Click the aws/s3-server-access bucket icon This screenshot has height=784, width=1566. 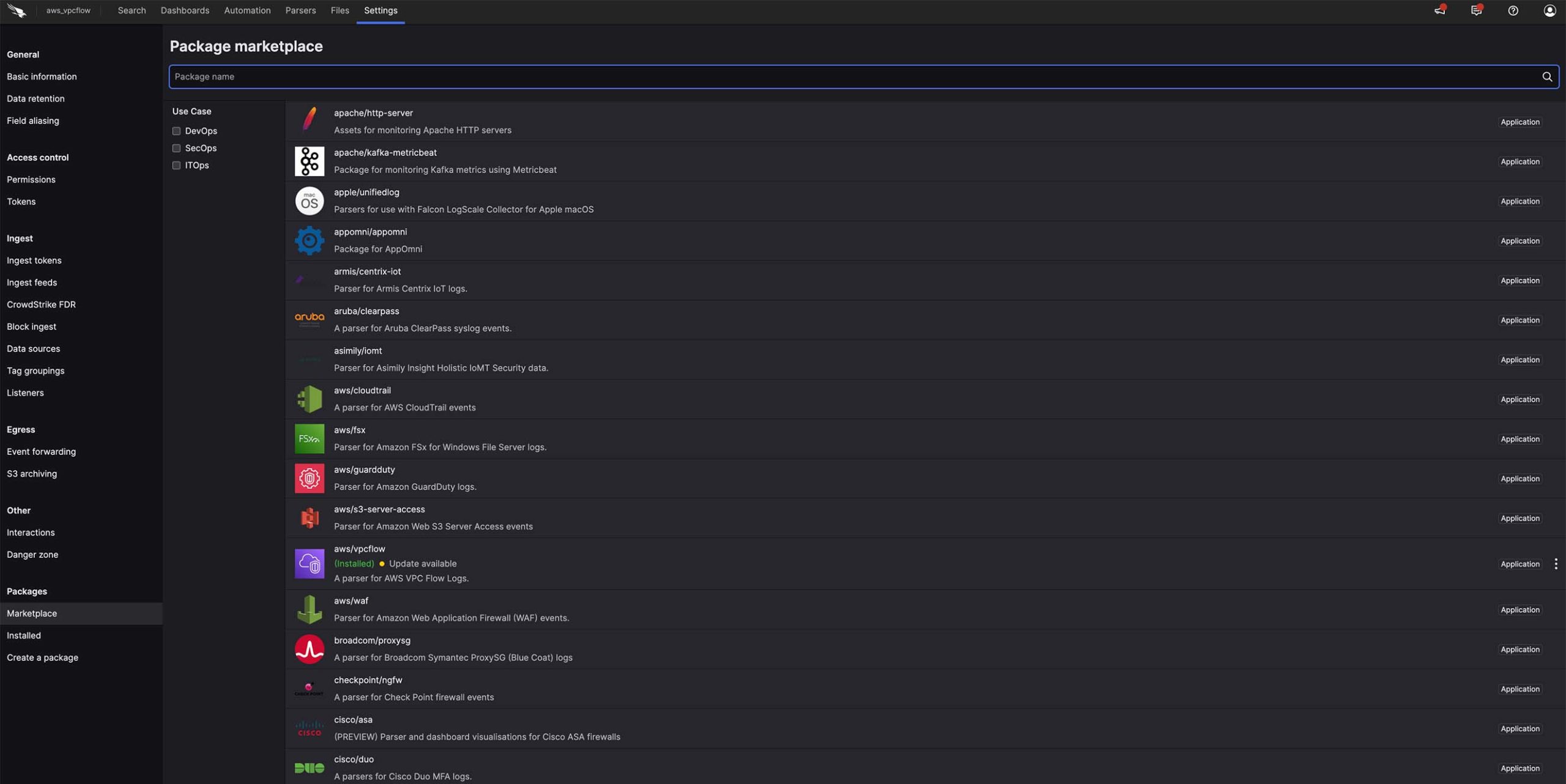(x=310, y=518)
